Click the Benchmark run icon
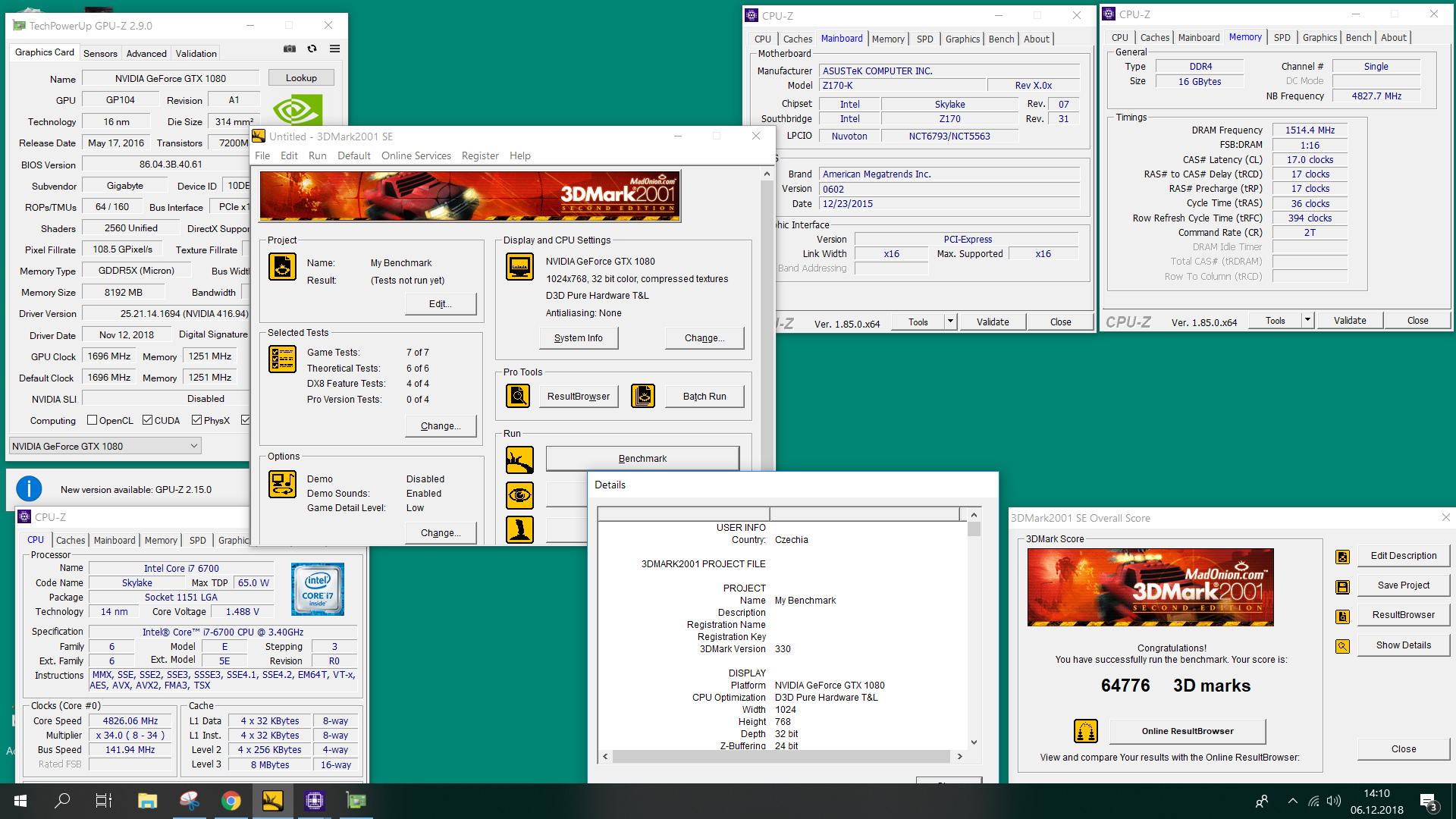Screen dimensions: 1456x819 point(519,460)
